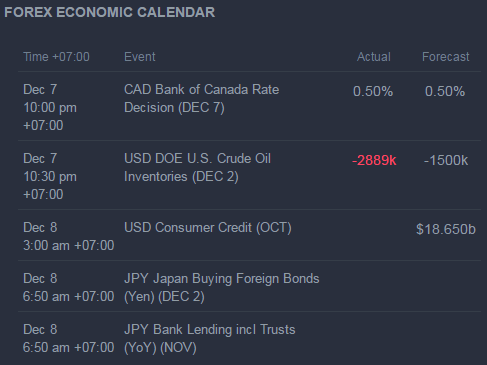Click the Actual column header
The height and width of the screenshot is (365, 487).
coord(374,57)
